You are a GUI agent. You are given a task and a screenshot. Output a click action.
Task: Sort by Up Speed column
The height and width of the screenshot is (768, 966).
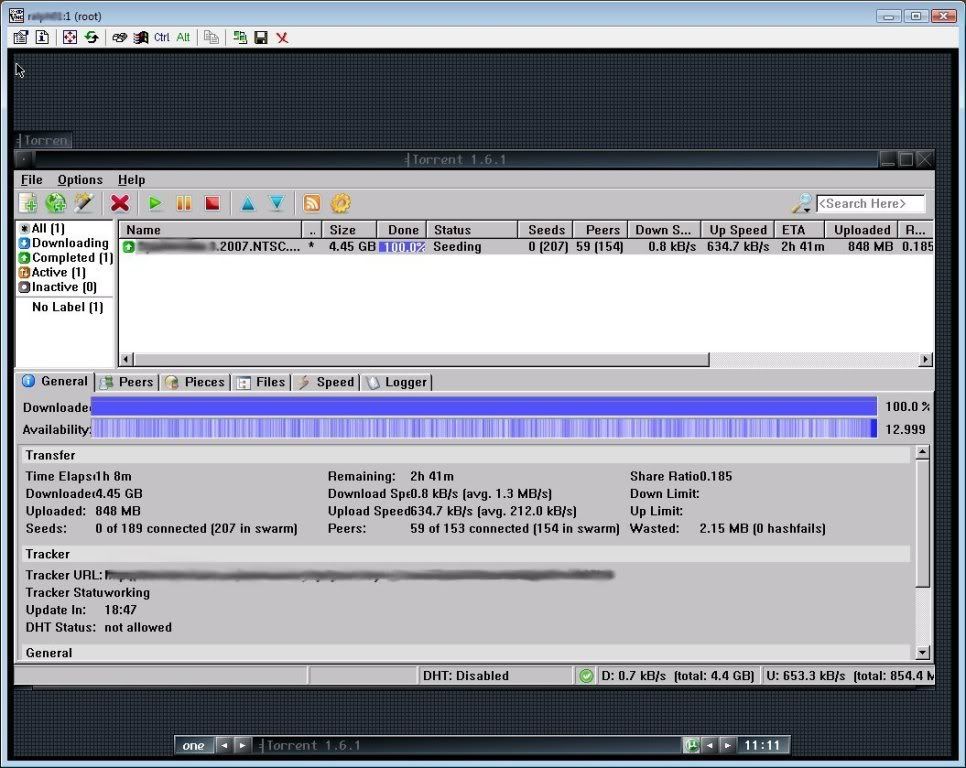pos(737,230)
